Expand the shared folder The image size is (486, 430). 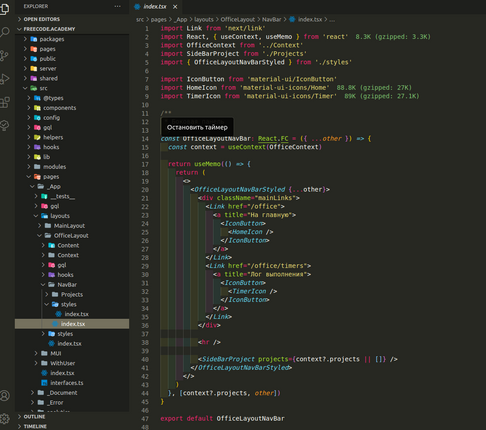(48, 78)
